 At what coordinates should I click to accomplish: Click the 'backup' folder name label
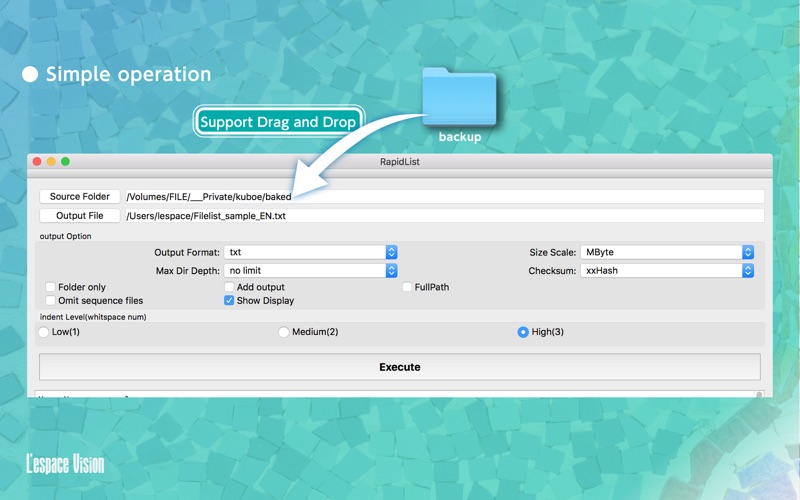pos(460,137)
